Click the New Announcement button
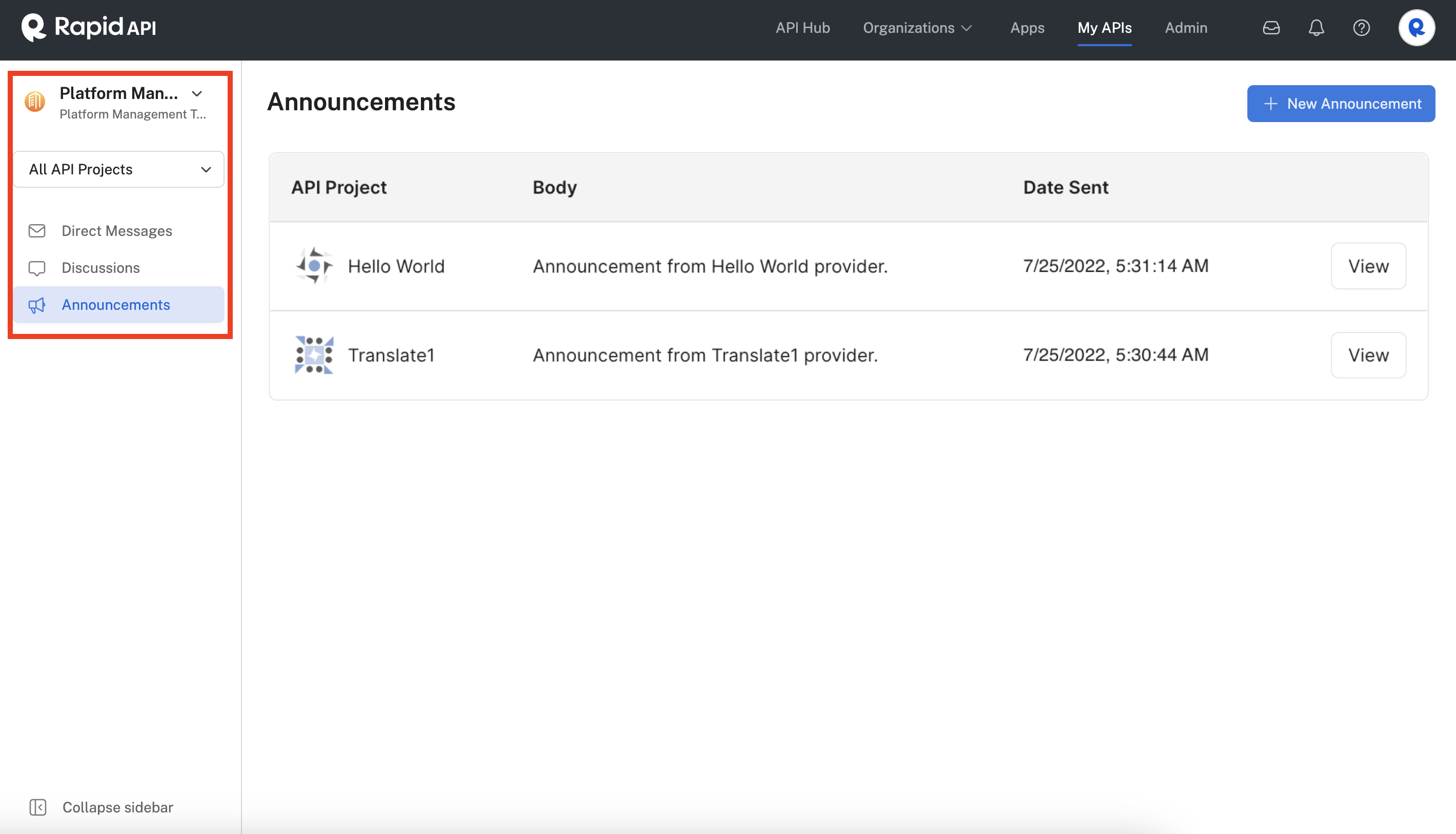This screenshot has width=1456, height=834. (1340, 104)
